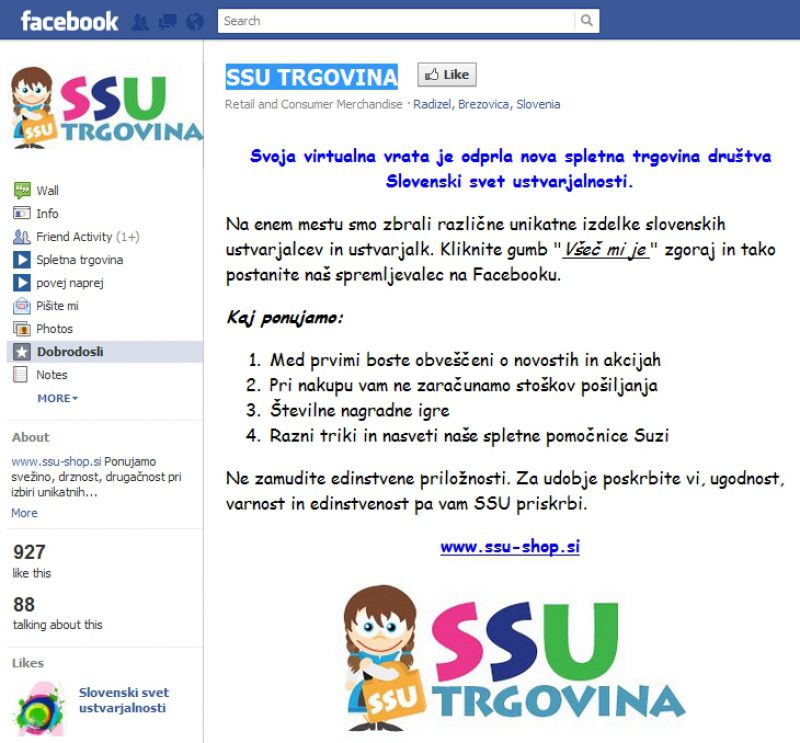Open friend requests icon in header

click(140, 21)
